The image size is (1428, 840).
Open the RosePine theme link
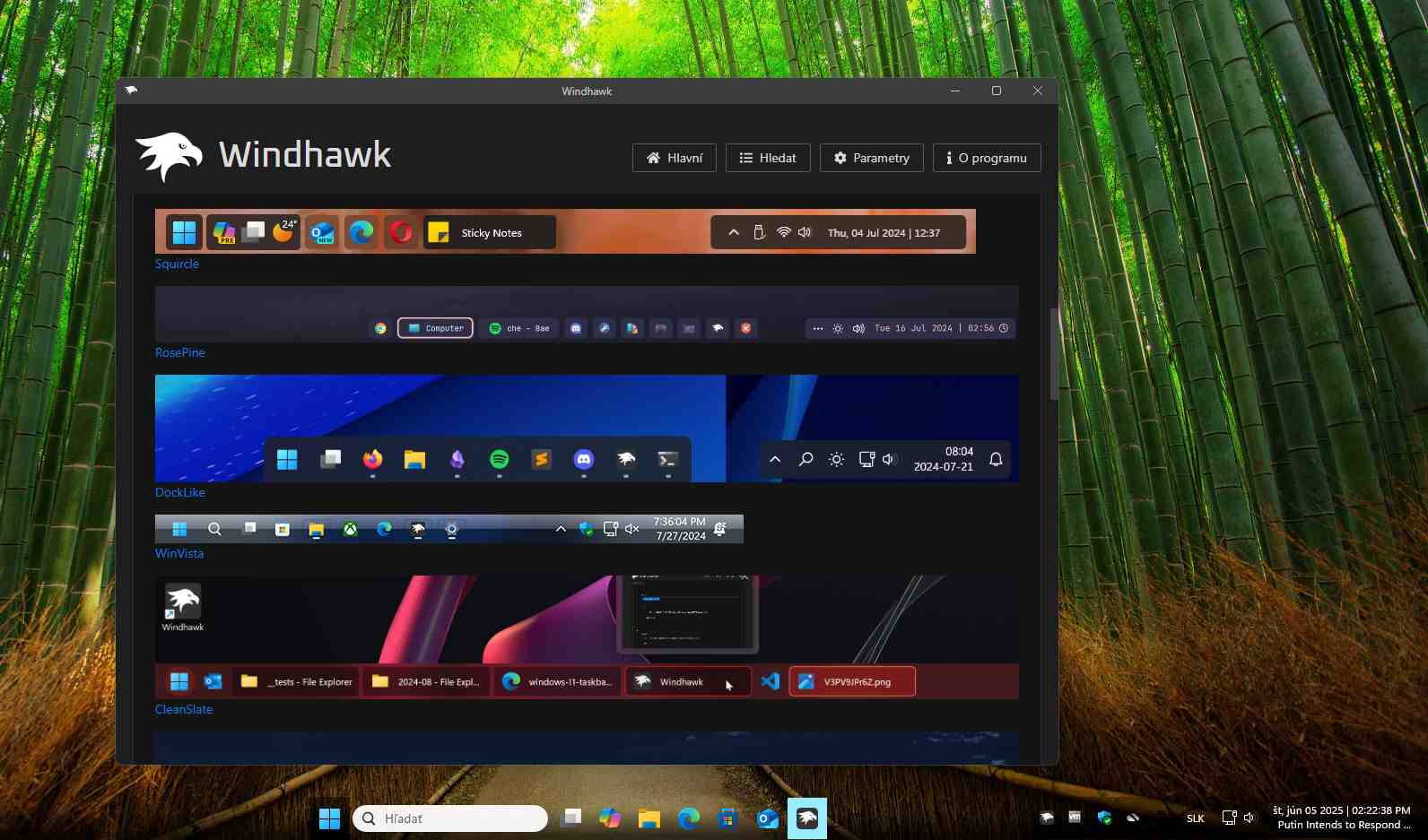pyautogui.click(x=179, y=352)
